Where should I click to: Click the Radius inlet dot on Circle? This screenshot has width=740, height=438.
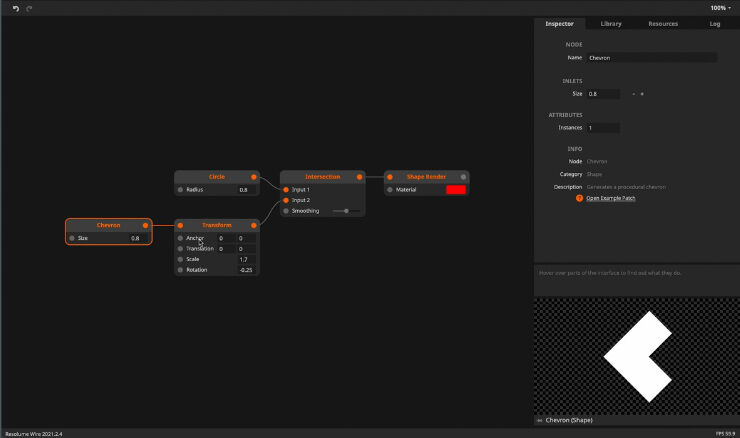point(181,189)
